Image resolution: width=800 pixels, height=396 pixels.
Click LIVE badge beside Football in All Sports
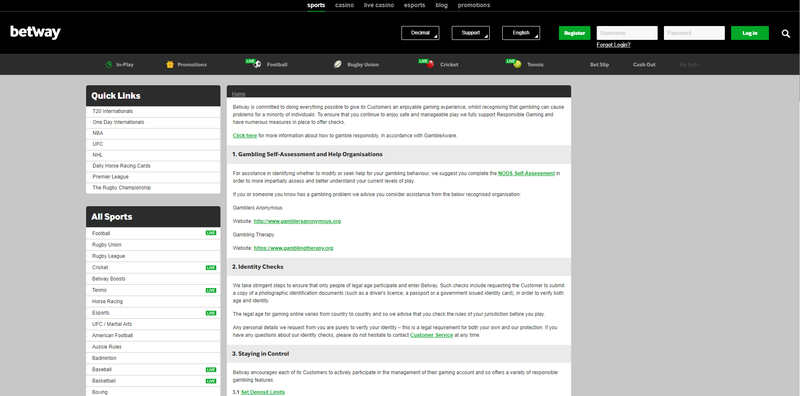[211, 233]
